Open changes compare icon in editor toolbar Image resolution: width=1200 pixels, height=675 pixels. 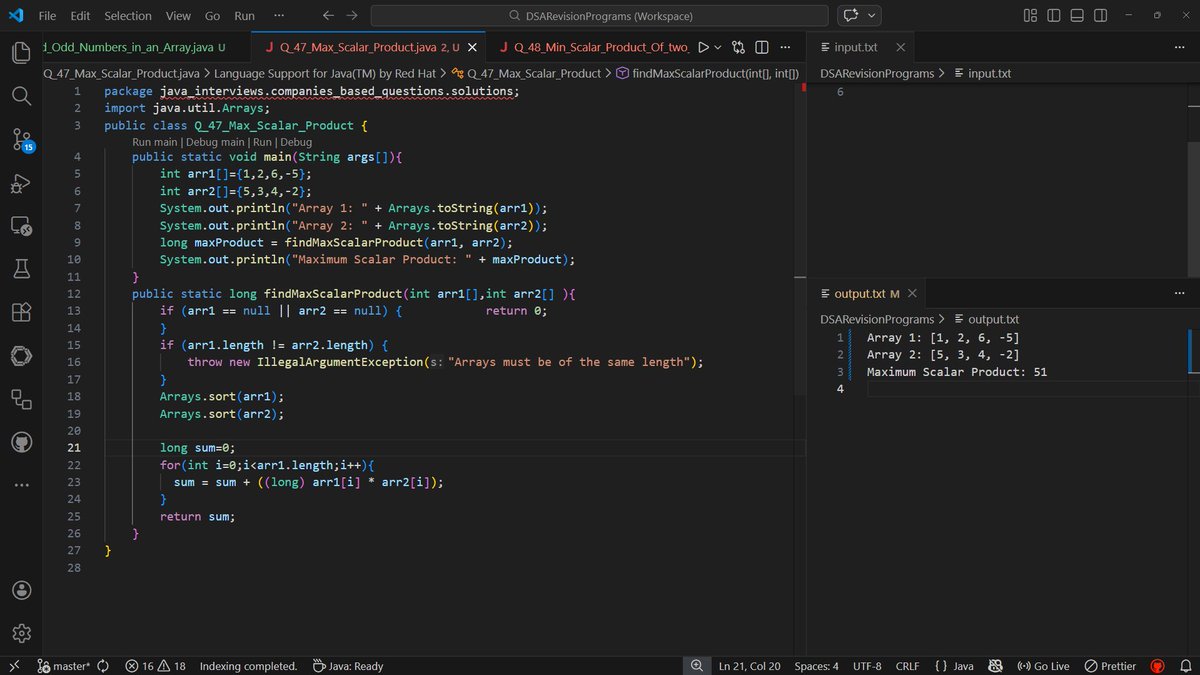pyautogui.click(x=739, y=47)
